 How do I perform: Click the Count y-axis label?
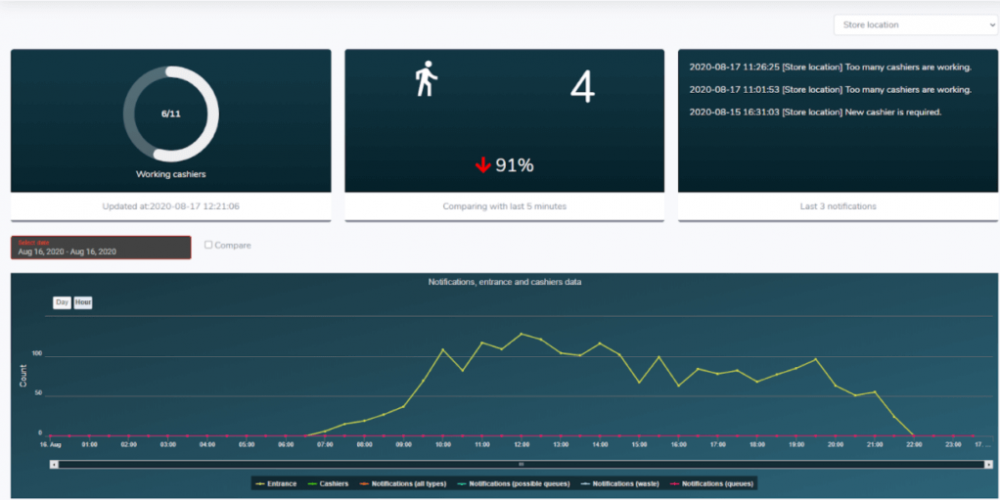click(24, 376)
